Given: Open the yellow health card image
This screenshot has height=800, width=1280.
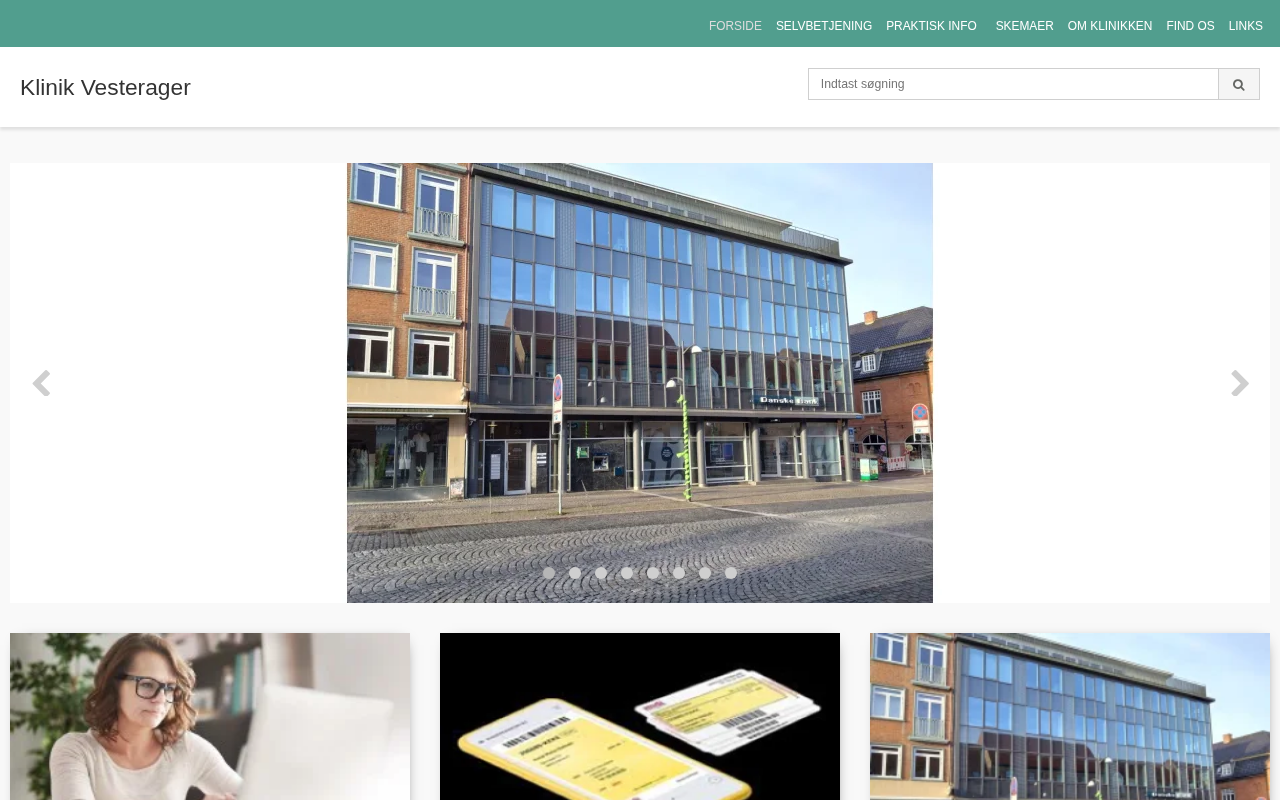Looking at the screenshot, I should 640,716.
